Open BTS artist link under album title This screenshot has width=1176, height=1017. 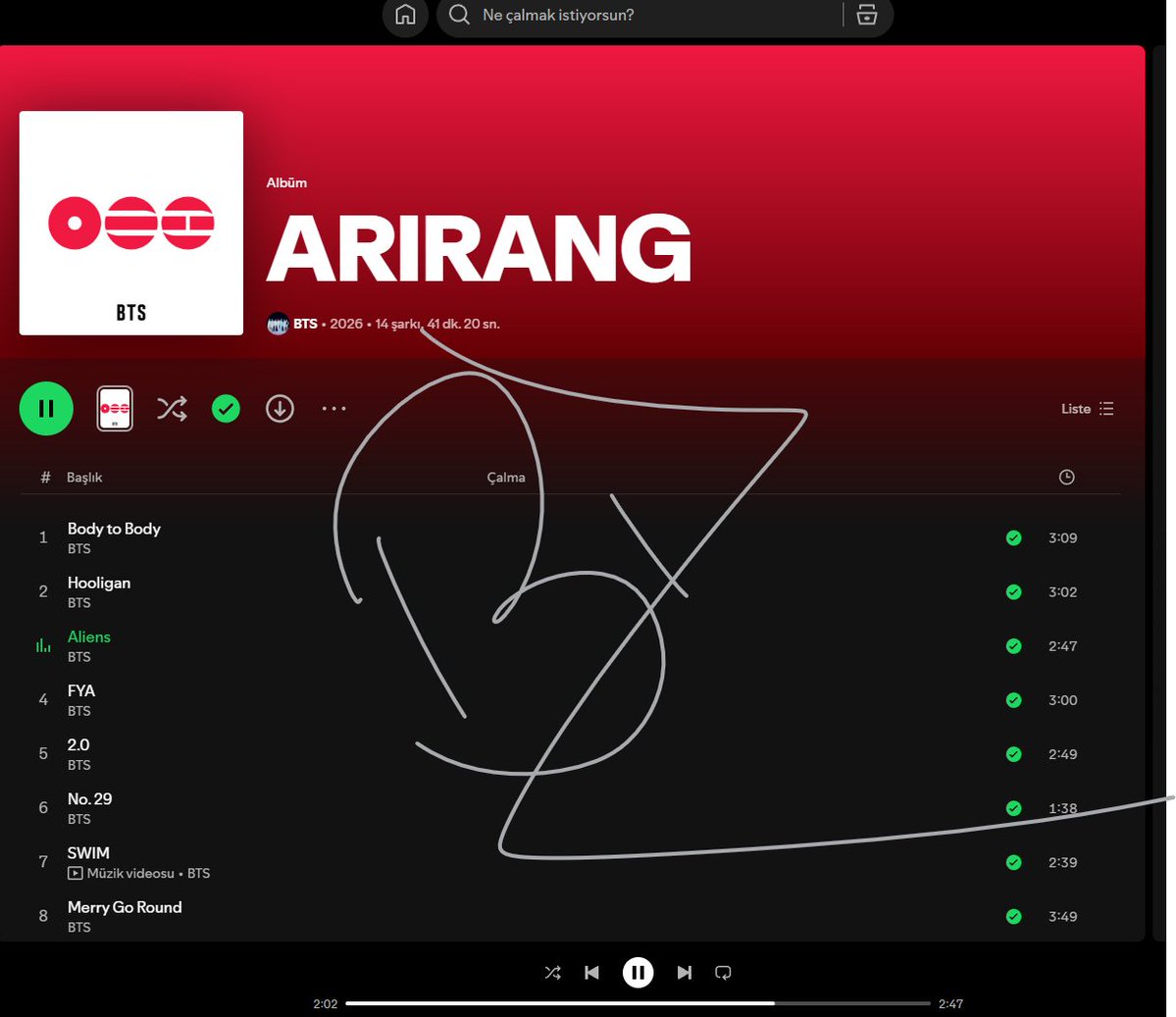(x=305, y=324)
